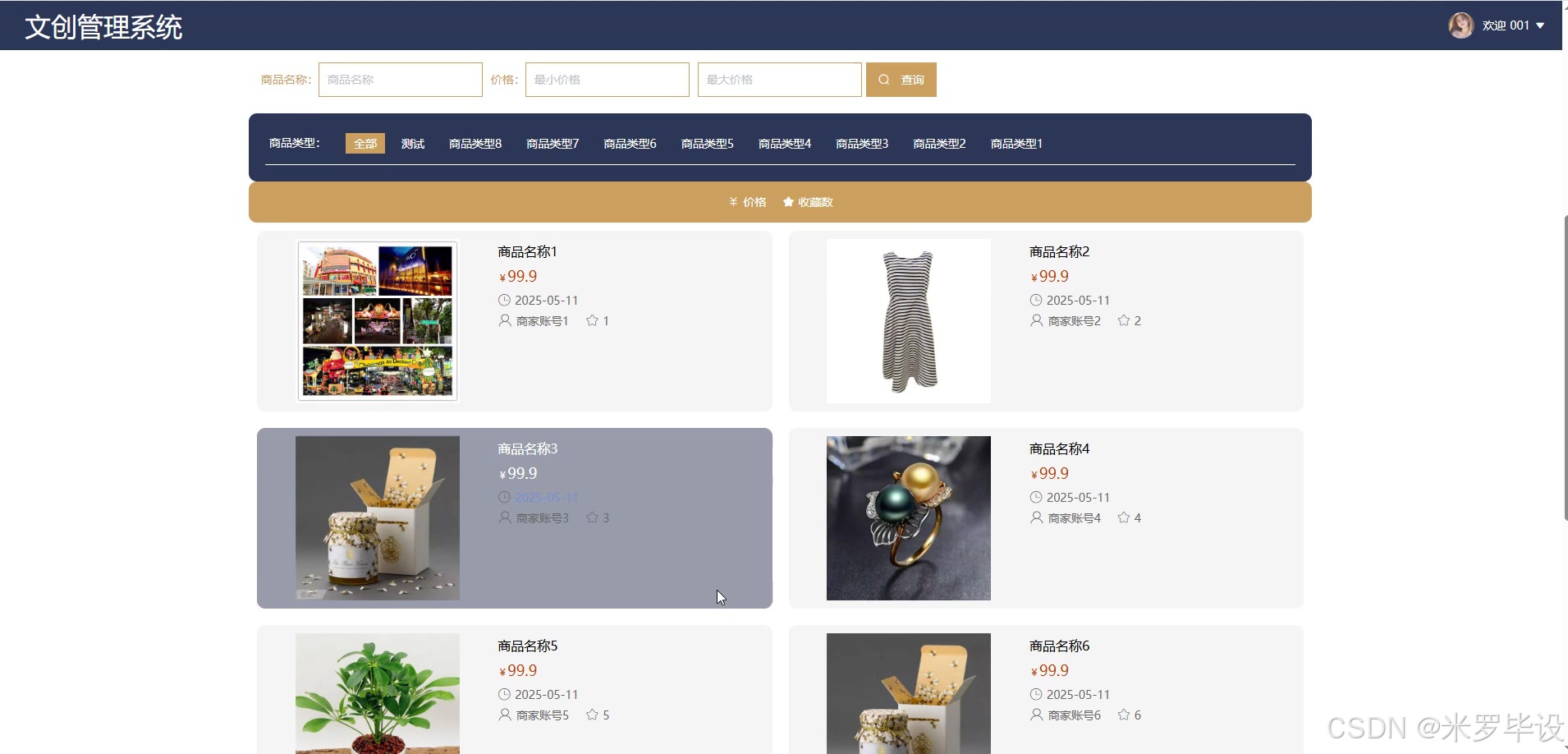Click the star icon on 商品名称2

coord(1124,320)
